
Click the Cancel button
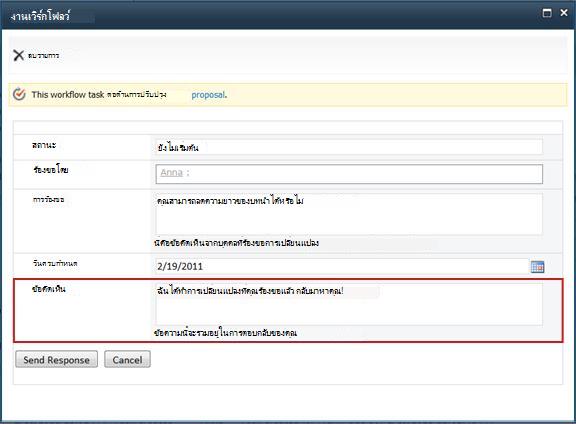pyautogui.click(x=127, y=359)
